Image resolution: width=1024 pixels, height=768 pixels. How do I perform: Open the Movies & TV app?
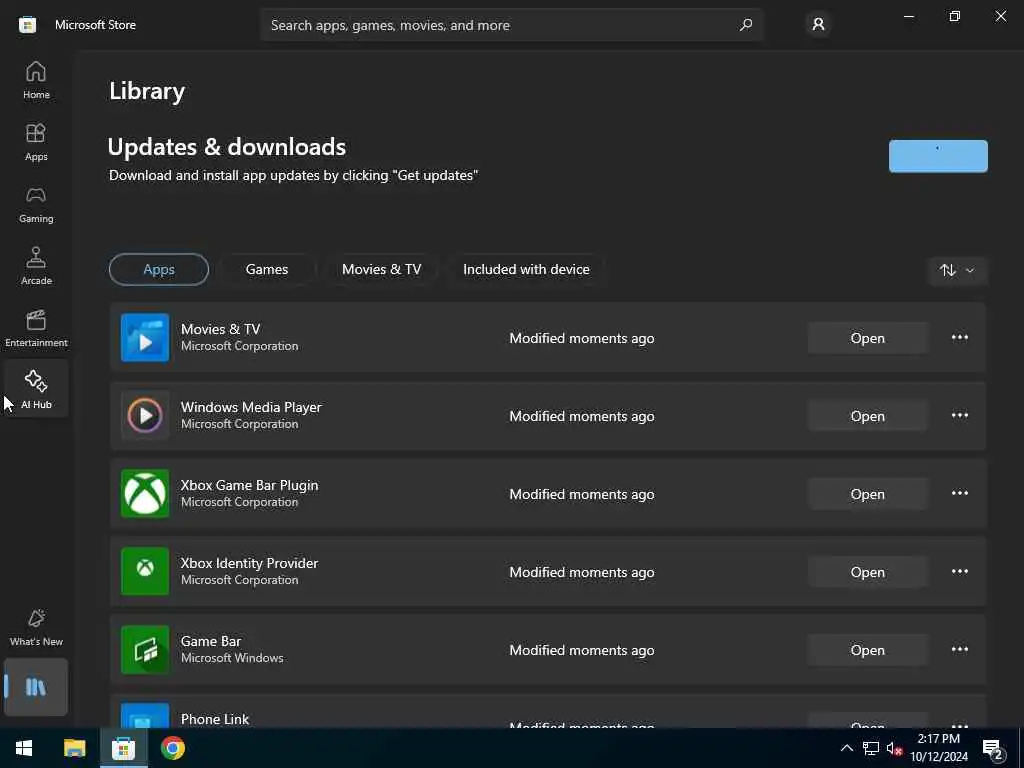tap(867, 338)
